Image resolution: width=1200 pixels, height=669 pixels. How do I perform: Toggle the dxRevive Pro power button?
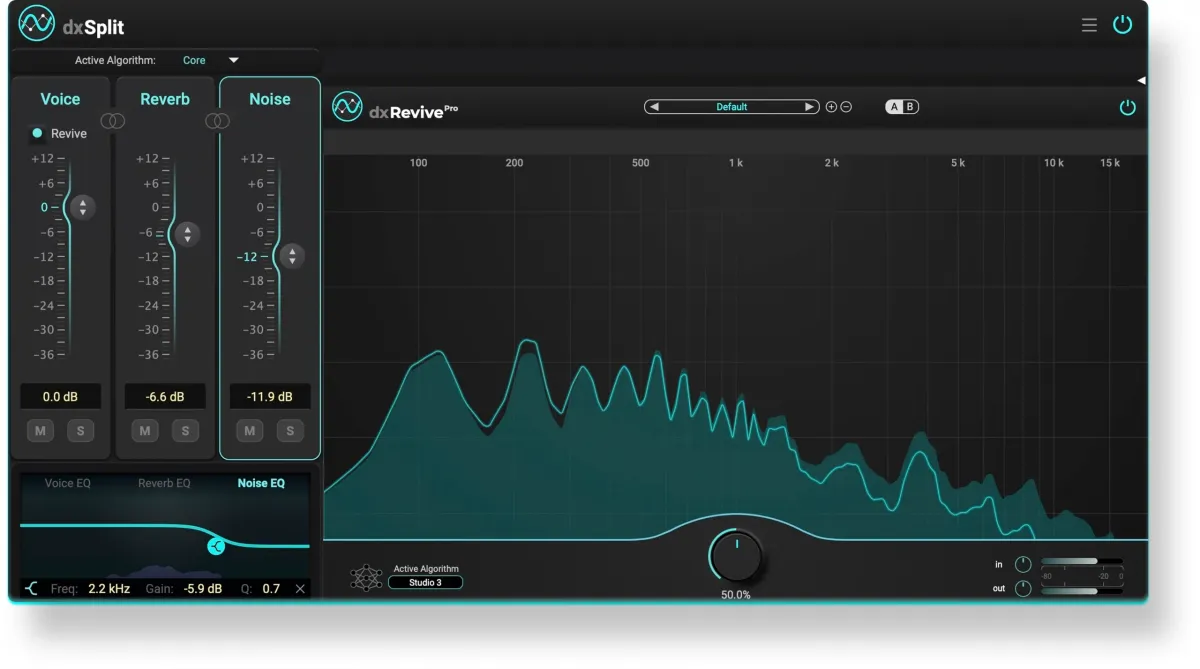[x=1128, y=107]
